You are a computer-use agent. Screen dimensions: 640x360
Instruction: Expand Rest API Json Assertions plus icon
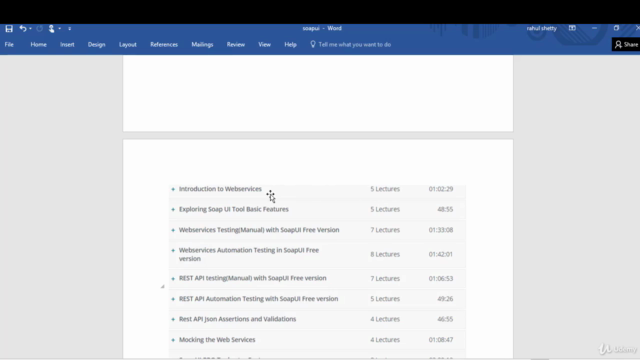[x=173, y=319]
